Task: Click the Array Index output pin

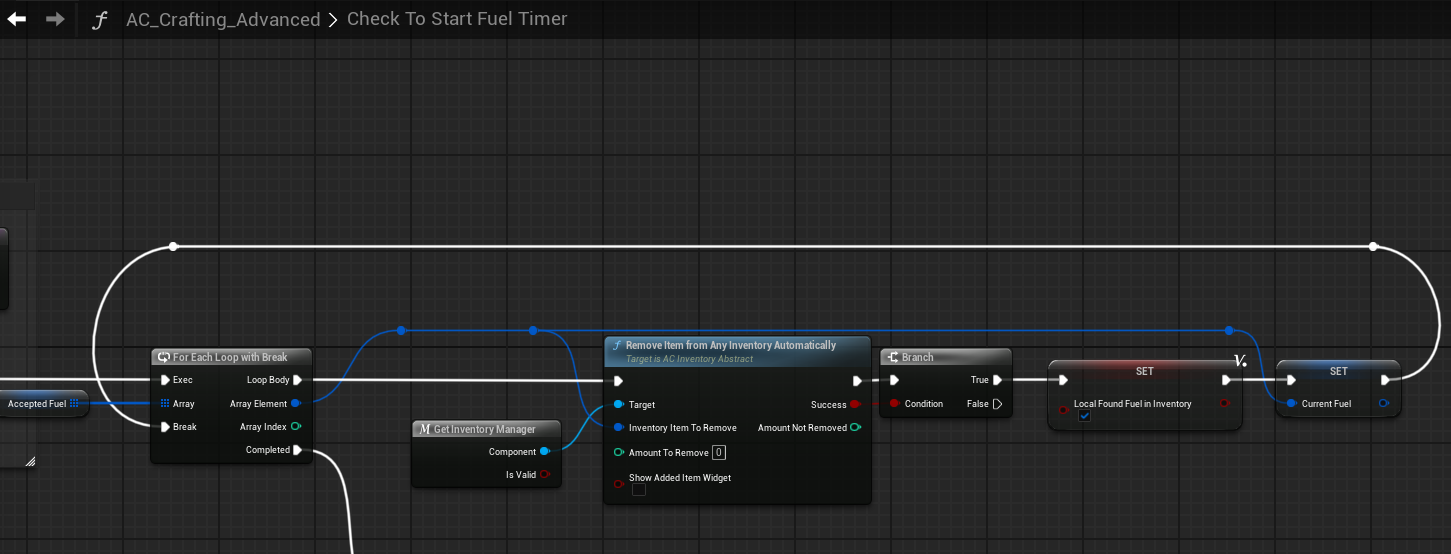Action: tap(296, 427)
